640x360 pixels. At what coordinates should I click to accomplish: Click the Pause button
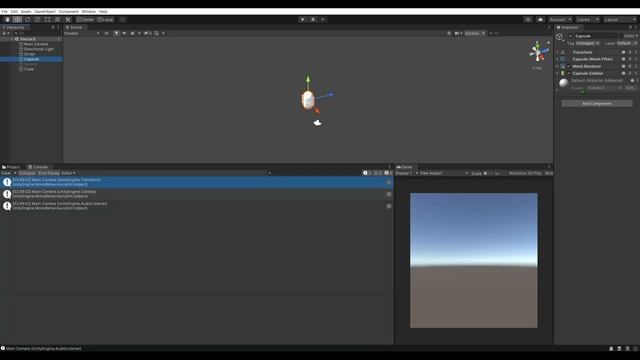[313, 20]
